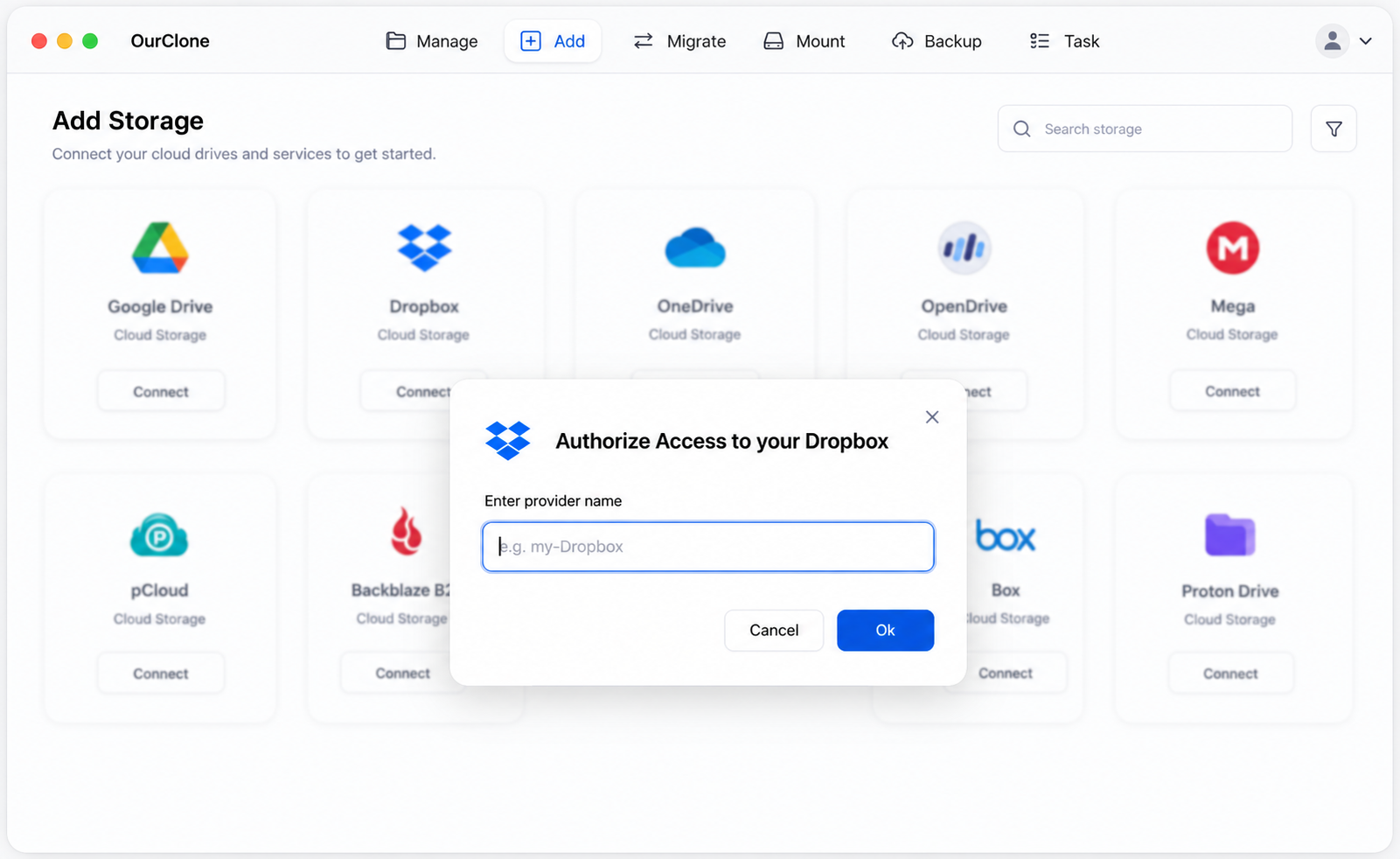Click the Add plus icon

point(531,41)
